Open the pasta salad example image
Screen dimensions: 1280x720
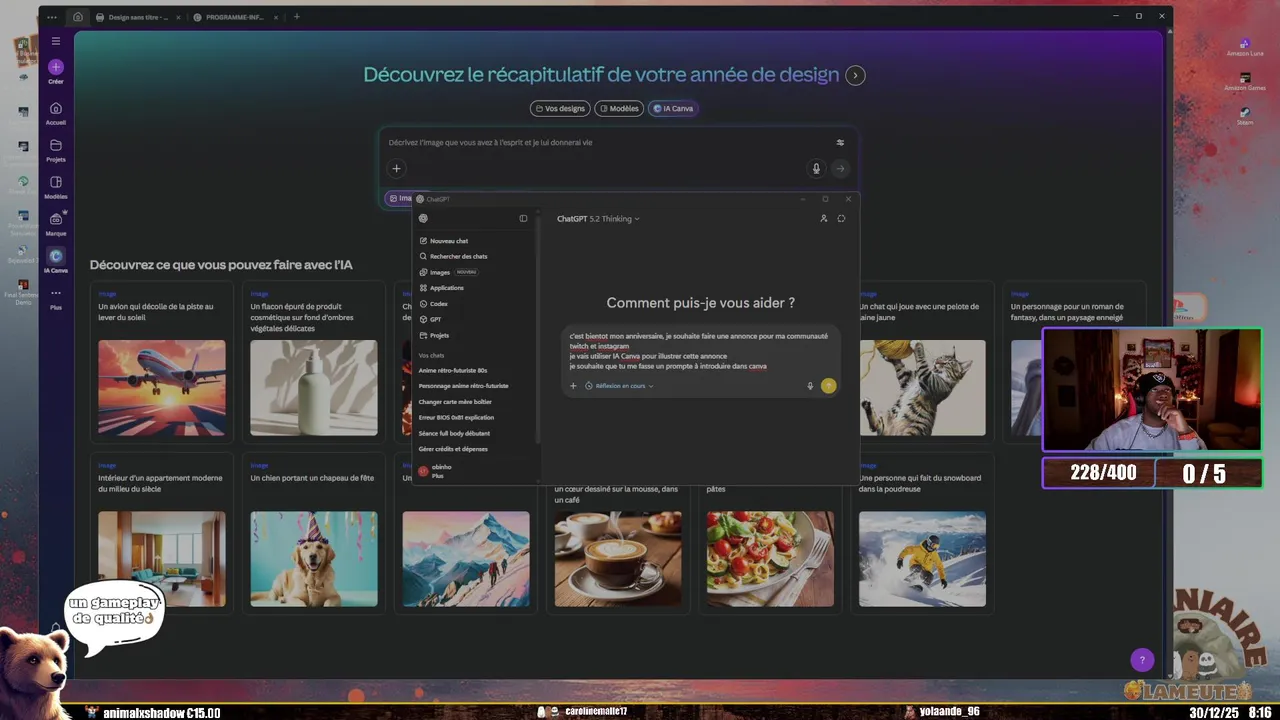[x=770, y=559]
